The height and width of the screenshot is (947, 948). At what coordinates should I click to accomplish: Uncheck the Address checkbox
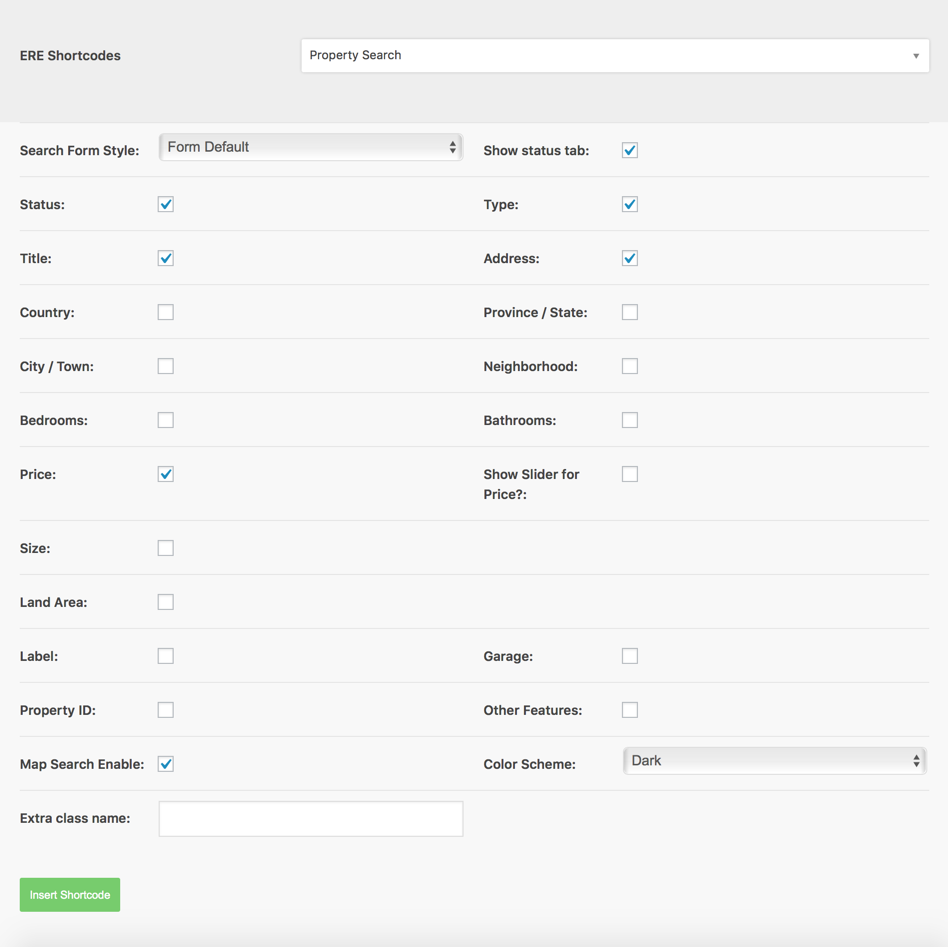[630, 258]
